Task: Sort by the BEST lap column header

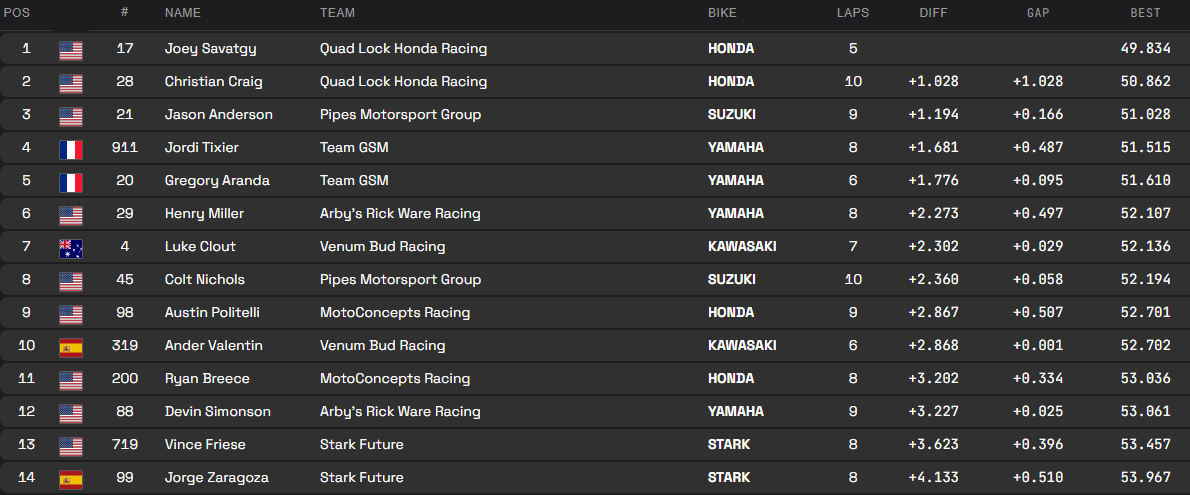Action: (1145, 13)
